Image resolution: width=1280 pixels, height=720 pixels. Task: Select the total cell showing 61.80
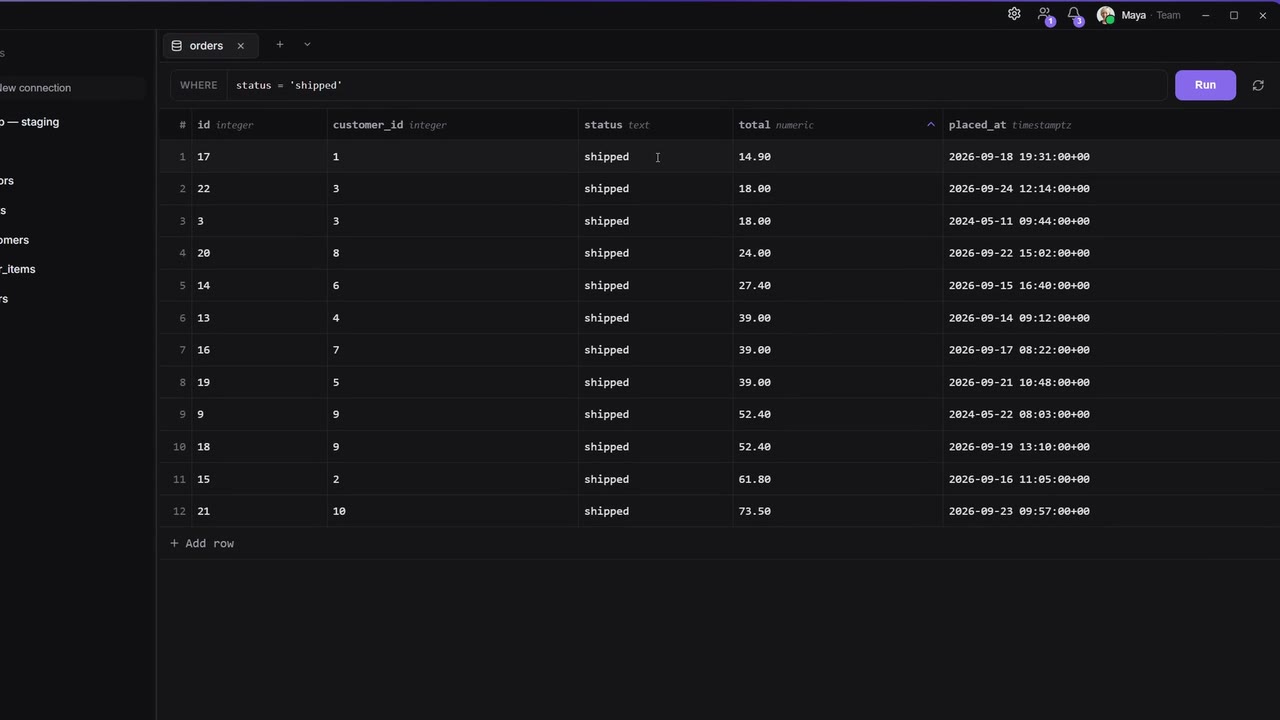coord(837,479)
